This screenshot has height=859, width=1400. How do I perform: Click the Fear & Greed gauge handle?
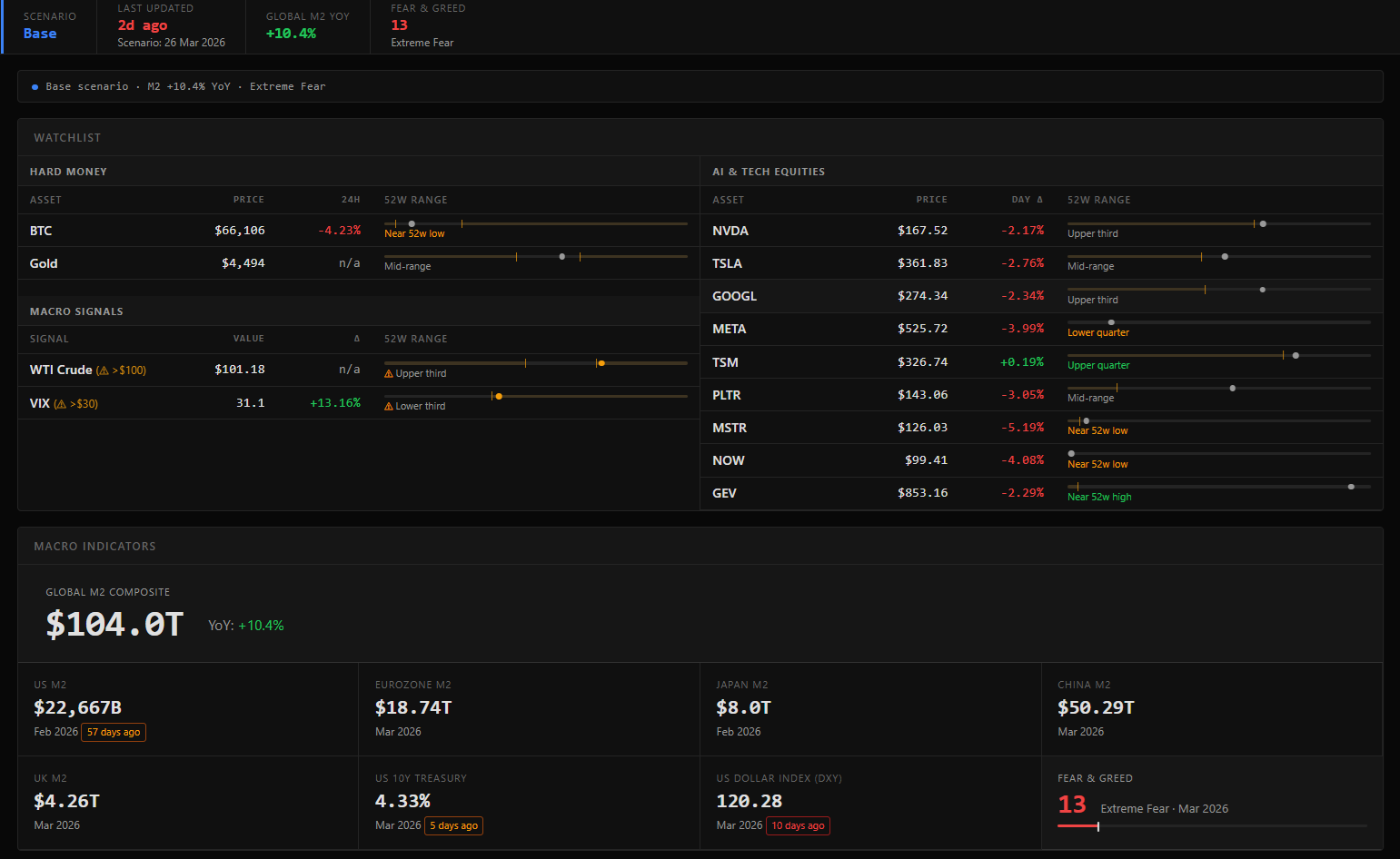1098,826
